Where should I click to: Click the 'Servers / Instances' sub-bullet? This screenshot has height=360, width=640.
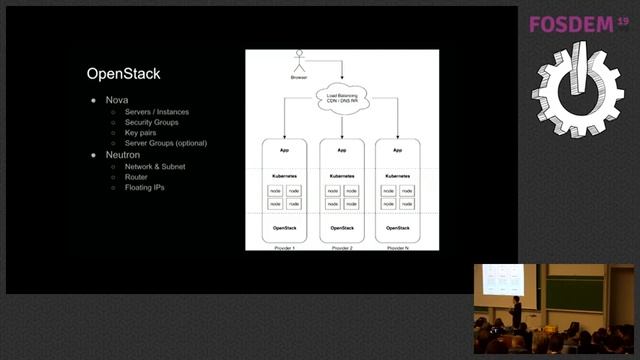(x=157, y=112)
